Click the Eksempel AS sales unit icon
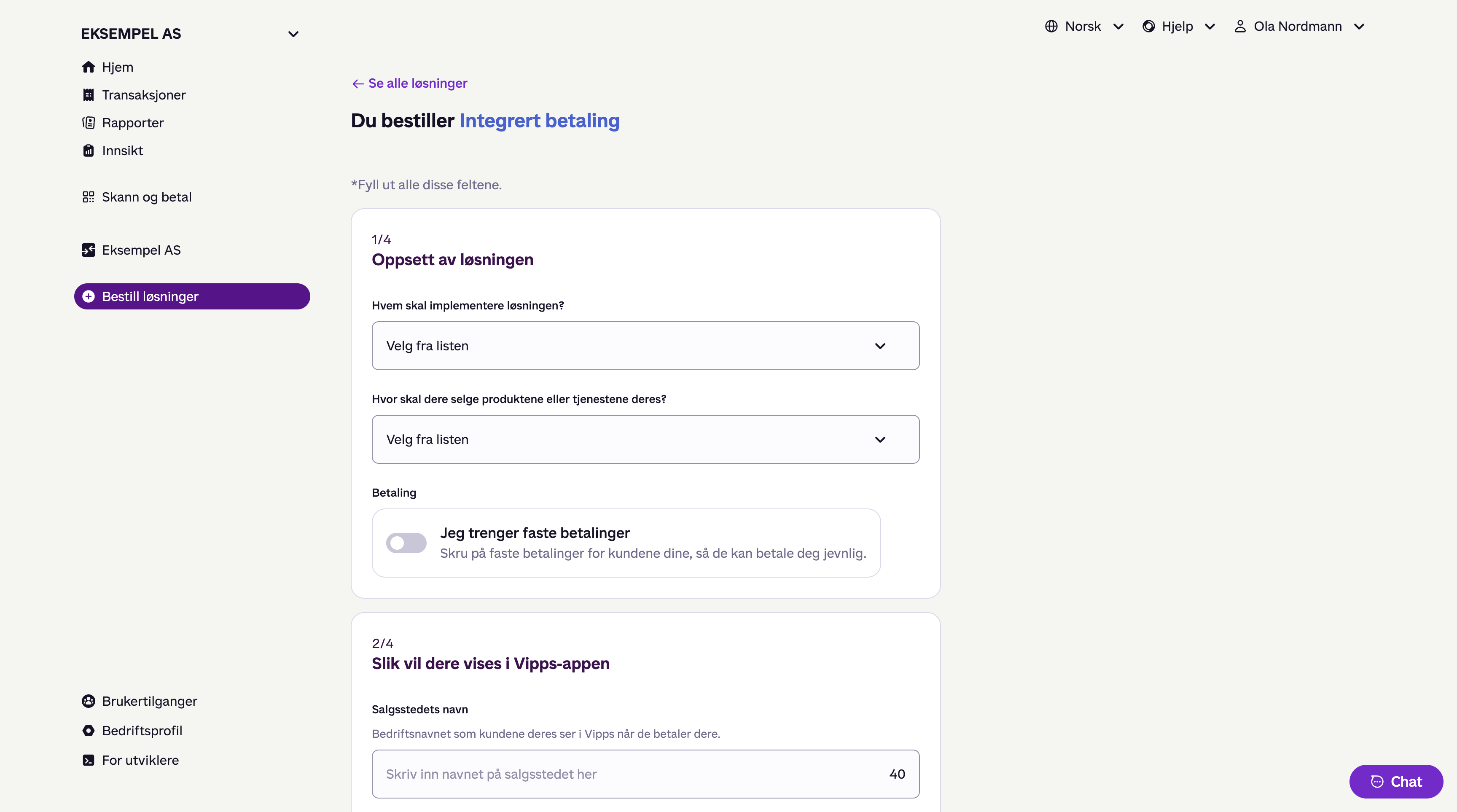The width and height of the screenshot is (1457, 812). [88, 250]
